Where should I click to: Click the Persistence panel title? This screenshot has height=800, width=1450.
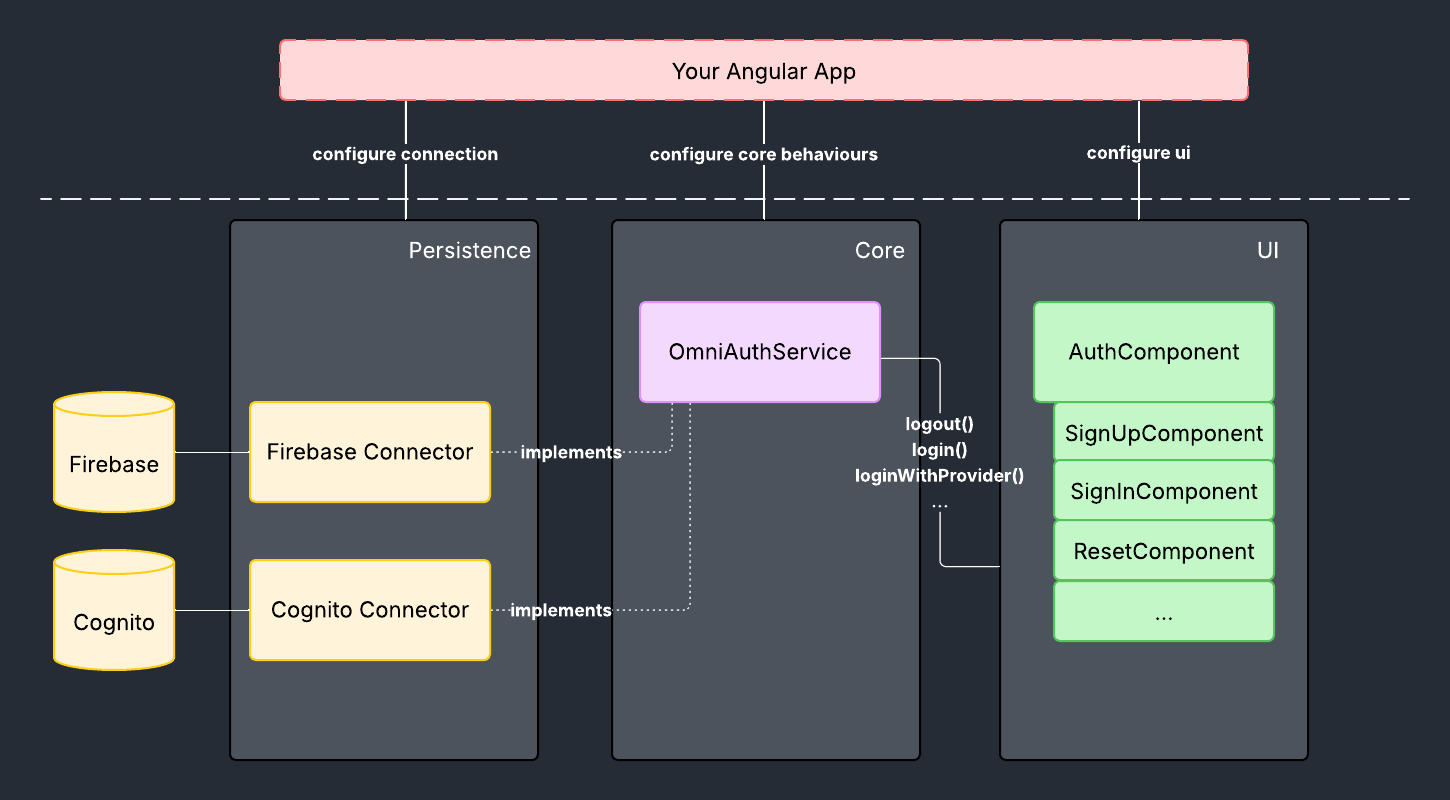point(469,250)
